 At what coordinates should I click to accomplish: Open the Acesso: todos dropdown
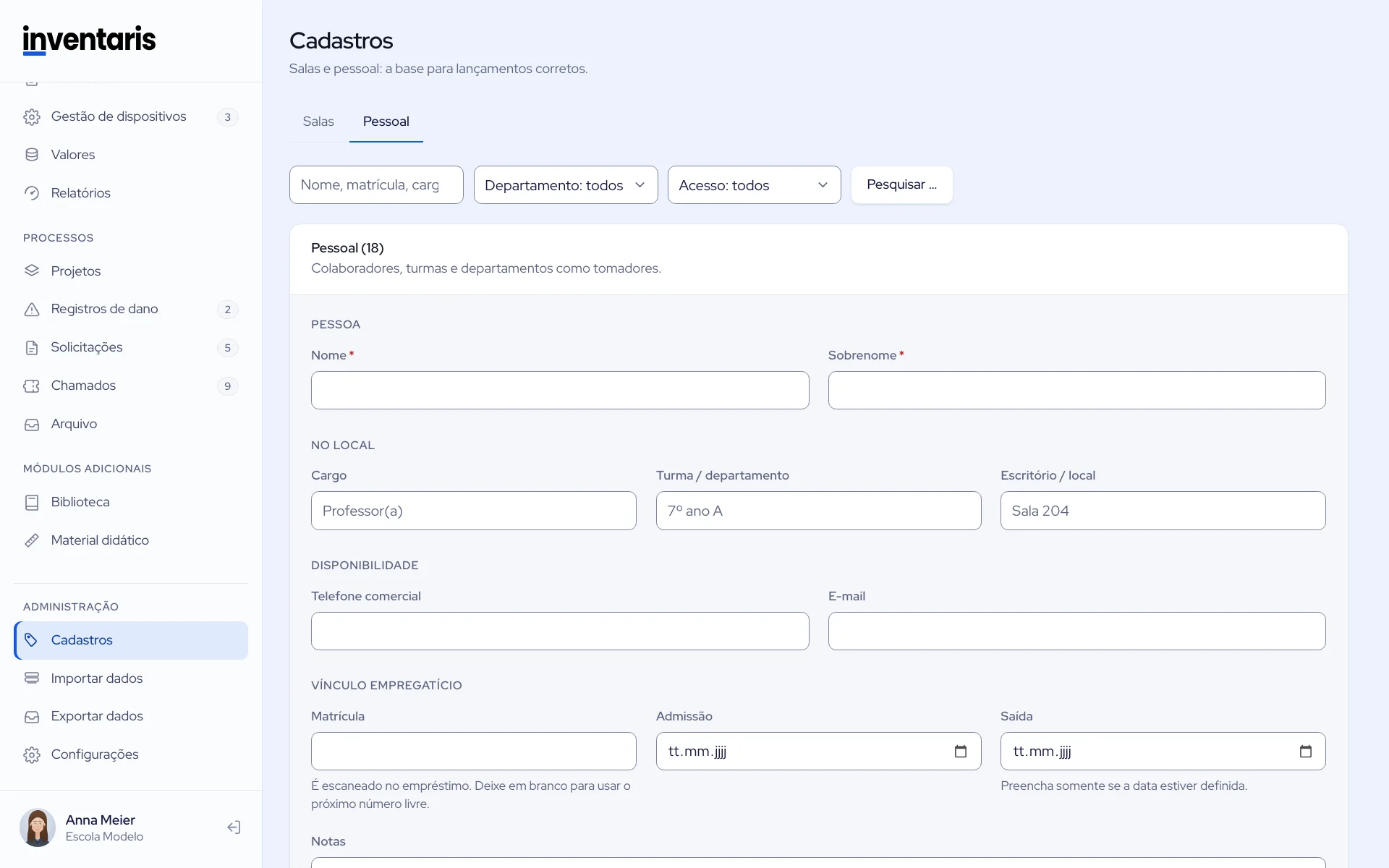pos(754,185)
